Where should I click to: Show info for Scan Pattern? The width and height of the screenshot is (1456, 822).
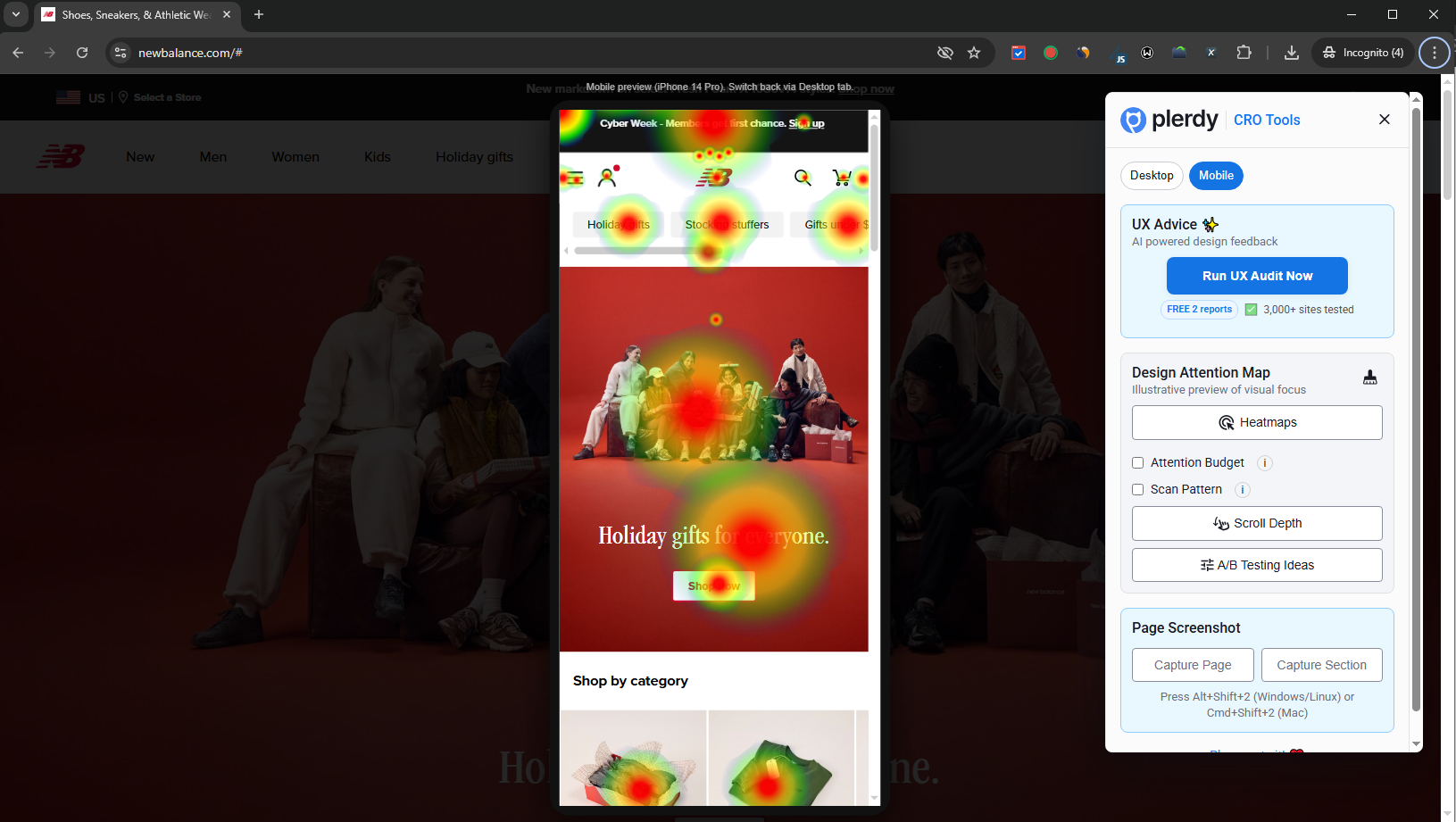(1243, 490)
